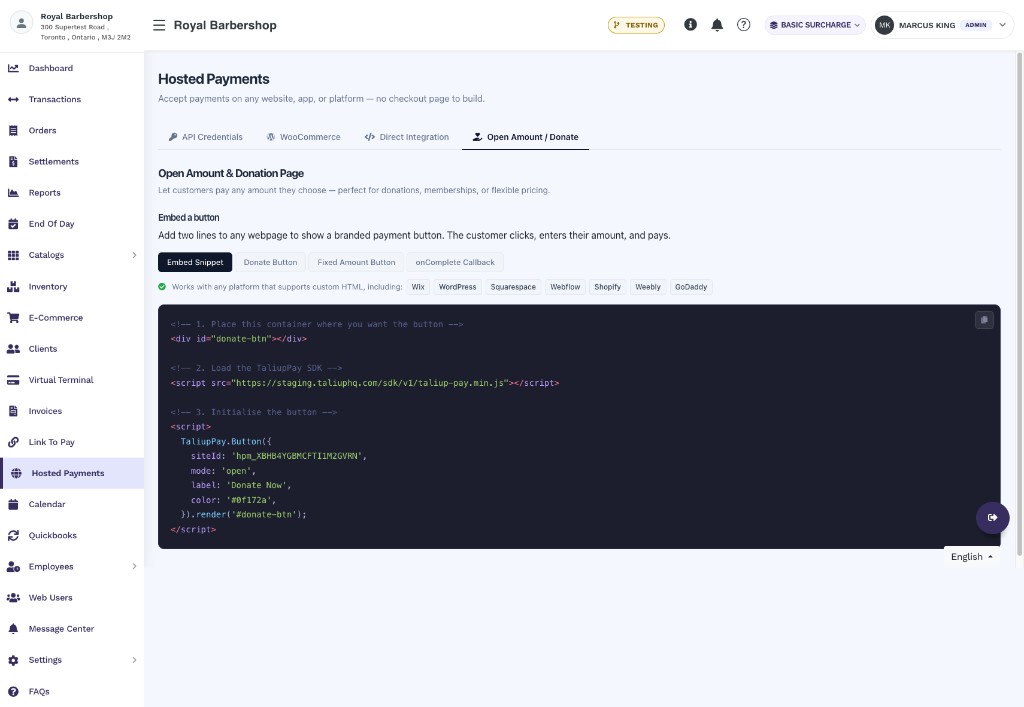Expand the Employees submenu chevron

point(134,567)
